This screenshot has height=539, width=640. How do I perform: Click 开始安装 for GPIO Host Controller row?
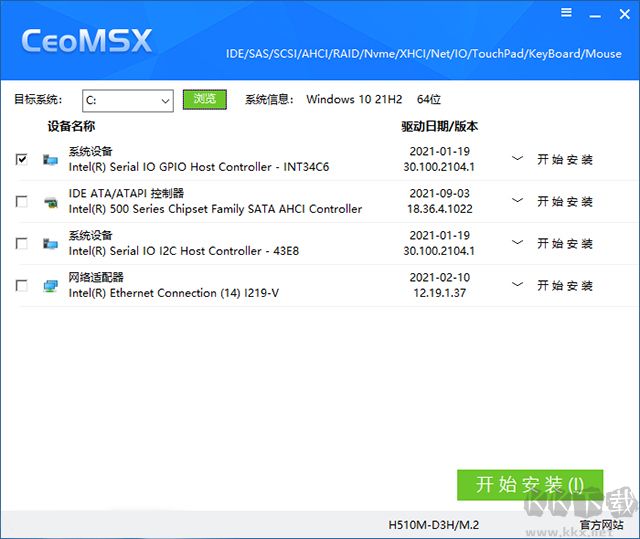(x=564, y=159)
